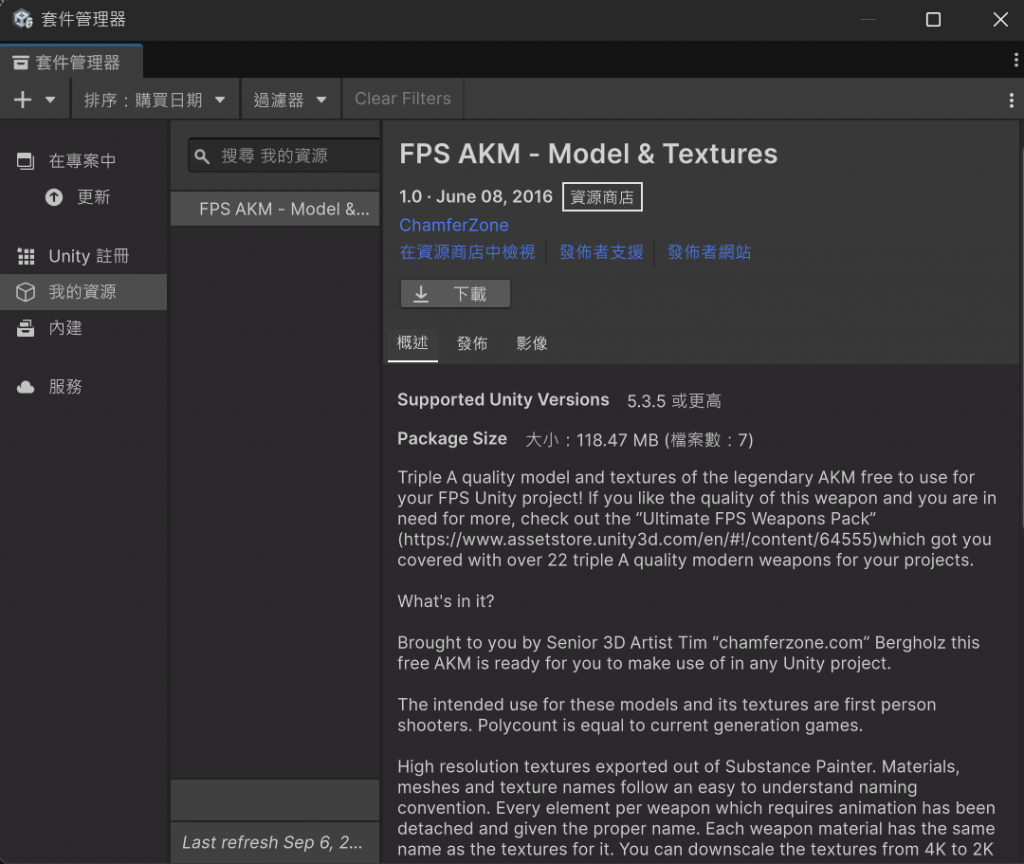Select 更新 in the sidebar
1024x864 pixels.
point(84,197)
